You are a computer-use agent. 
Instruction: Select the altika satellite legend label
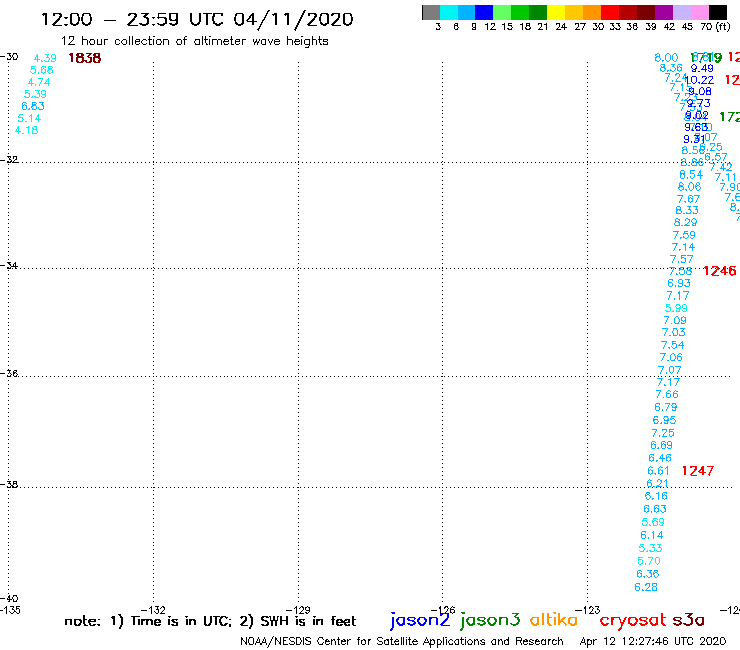pyautogui.click(x=554, y=620)
